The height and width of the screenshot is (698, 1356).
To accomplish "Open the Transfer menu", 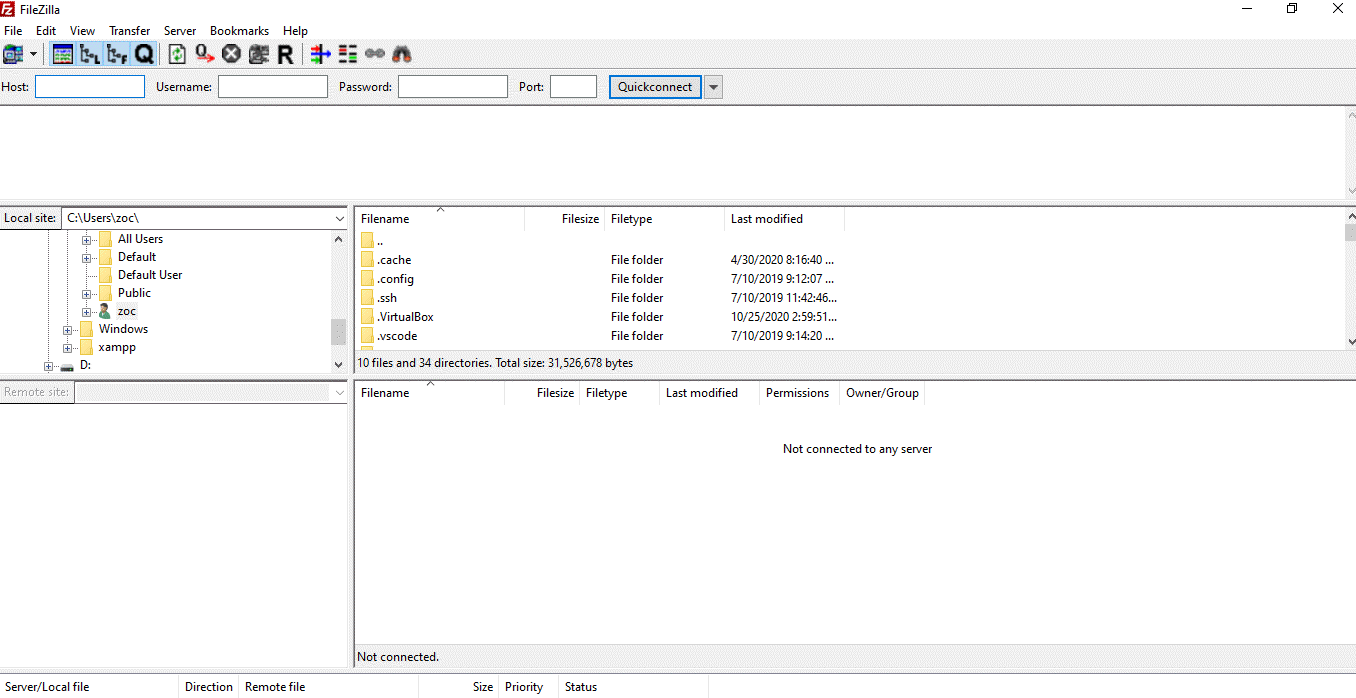I will tap(129, 31).
